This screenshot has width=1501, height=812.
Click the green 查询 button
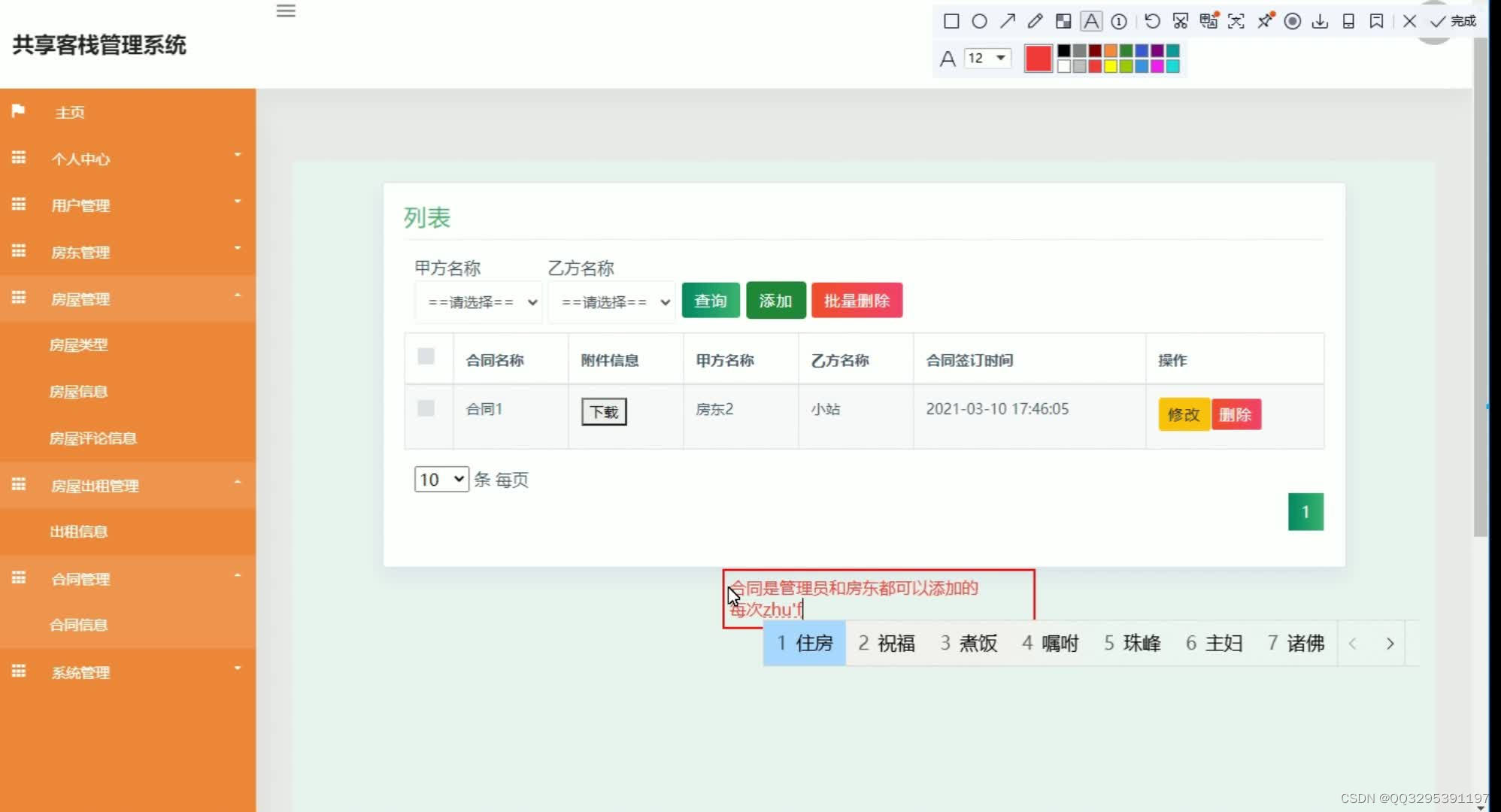click(x=711, y=301)
